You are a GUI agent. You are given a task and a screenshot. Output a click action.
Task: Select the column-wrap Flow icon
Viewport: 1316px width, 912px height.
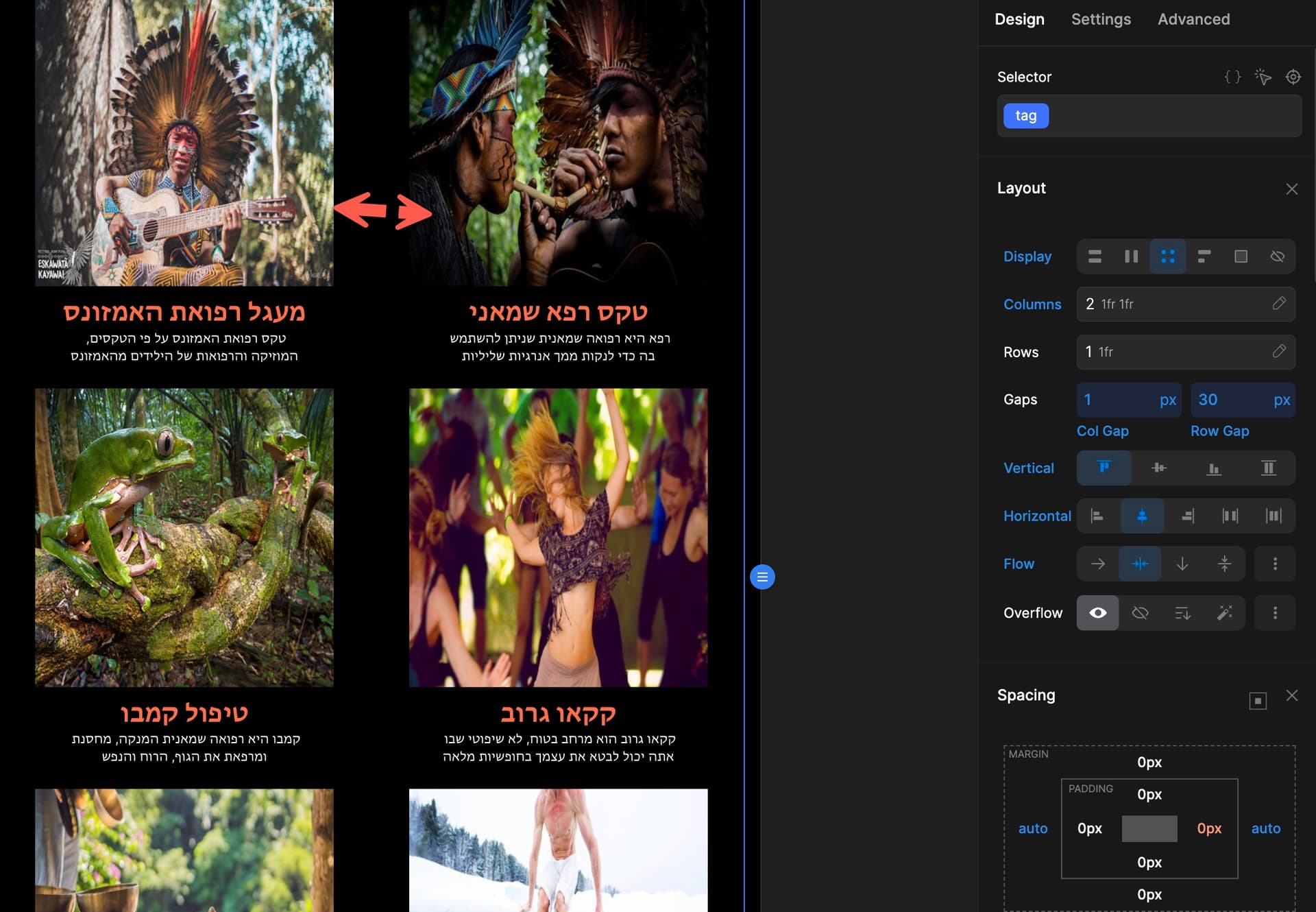pos(1225,564)
